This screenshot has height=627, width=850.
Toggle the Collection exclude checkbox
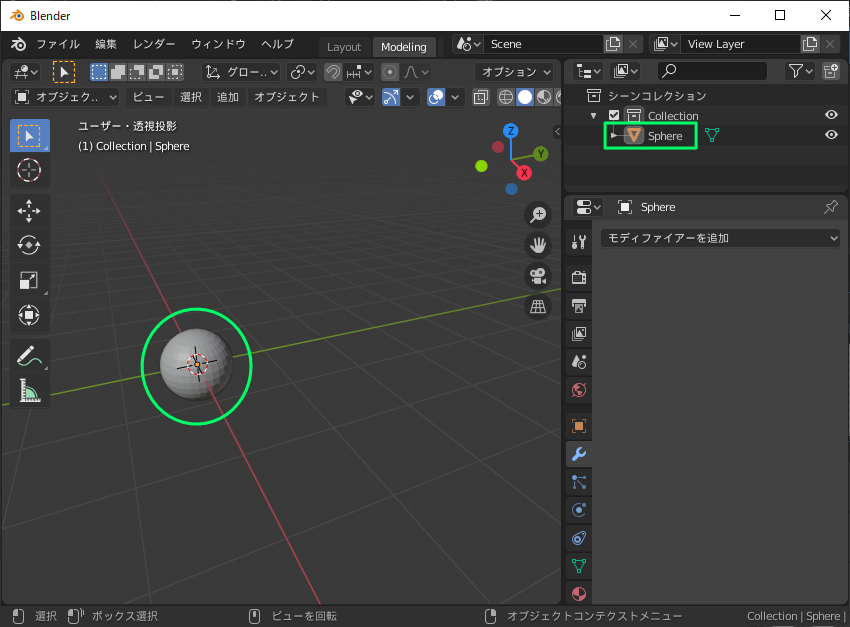614,115
